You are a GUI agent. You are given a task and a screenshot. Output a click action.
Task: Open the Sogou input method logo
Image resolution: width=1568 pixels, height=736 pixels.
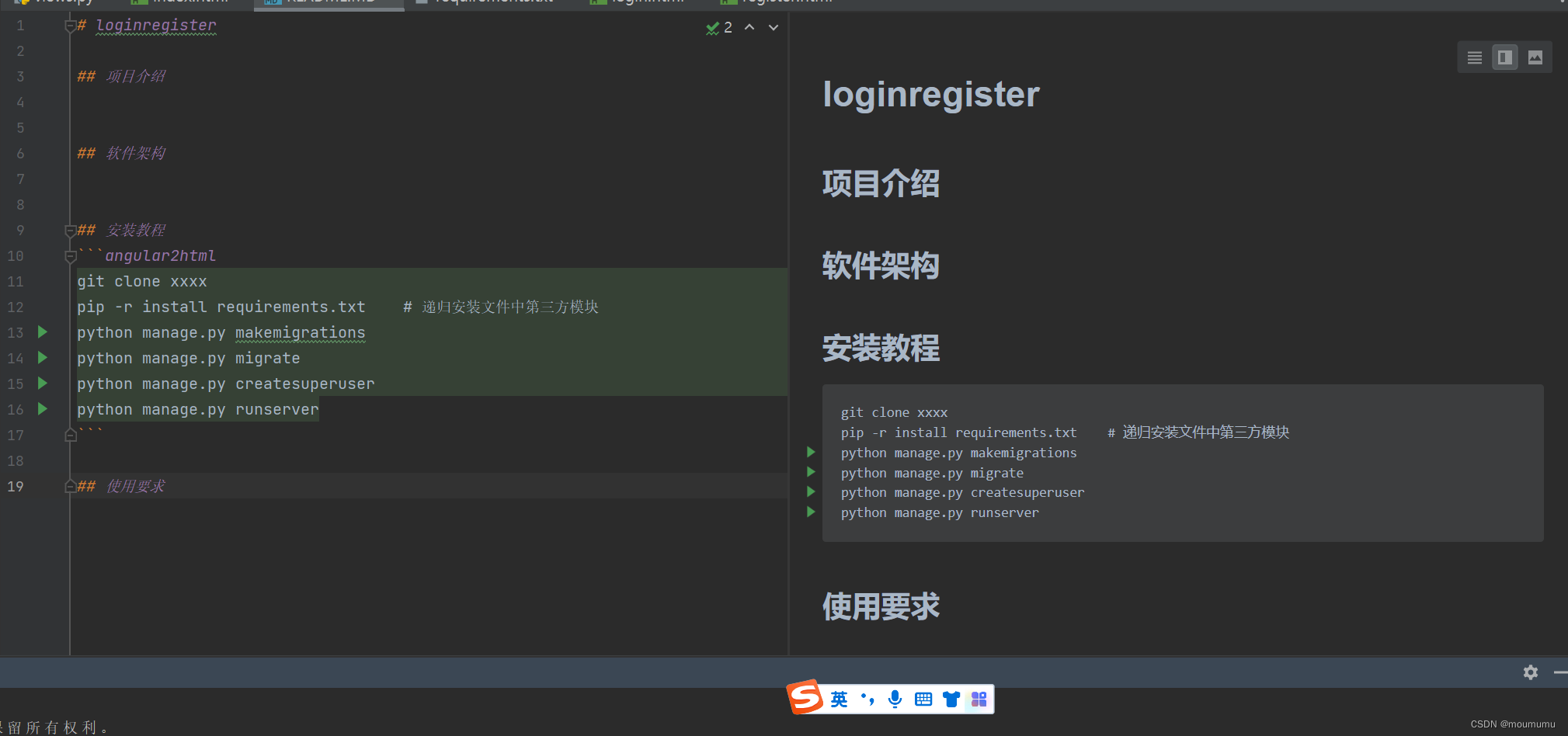(x=805, y=697)
